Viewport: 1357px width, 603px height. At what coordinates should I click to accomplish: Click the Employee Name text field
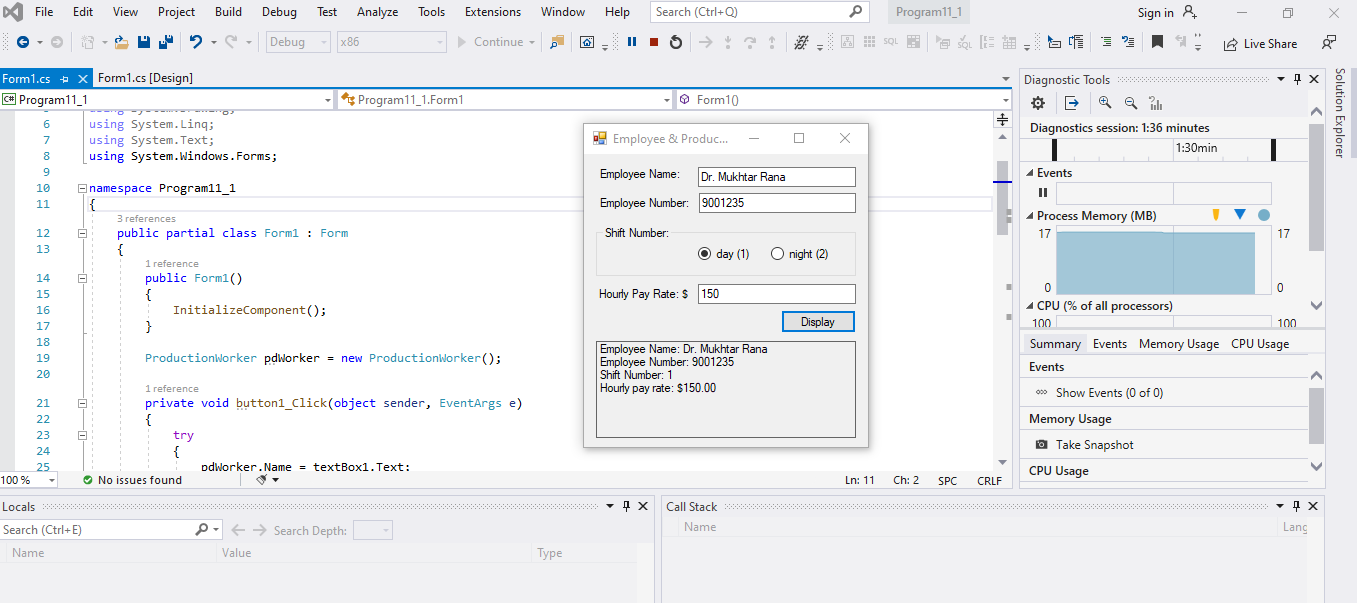pyautogui.click(x=777, y=177)
